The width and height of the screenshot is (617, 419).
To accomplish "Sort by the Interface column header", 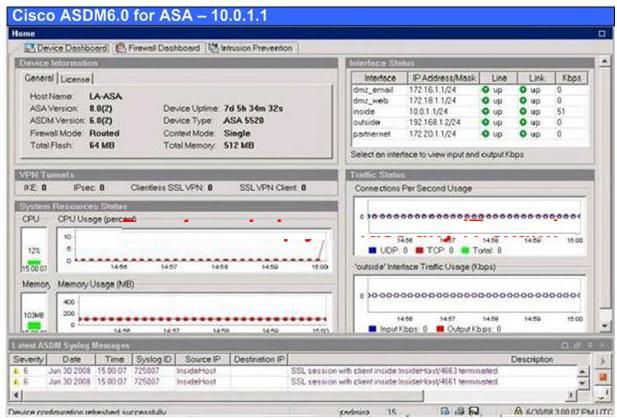I will [x=379, y=78].
